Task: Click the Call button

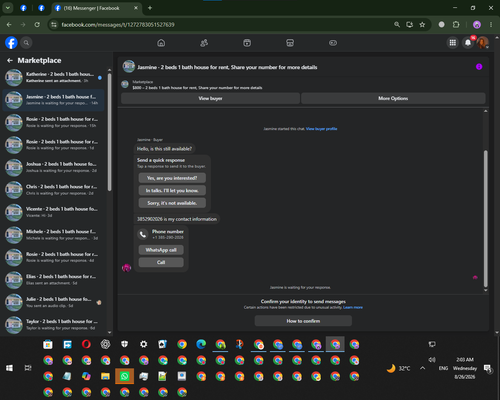Action: (161, 262)
